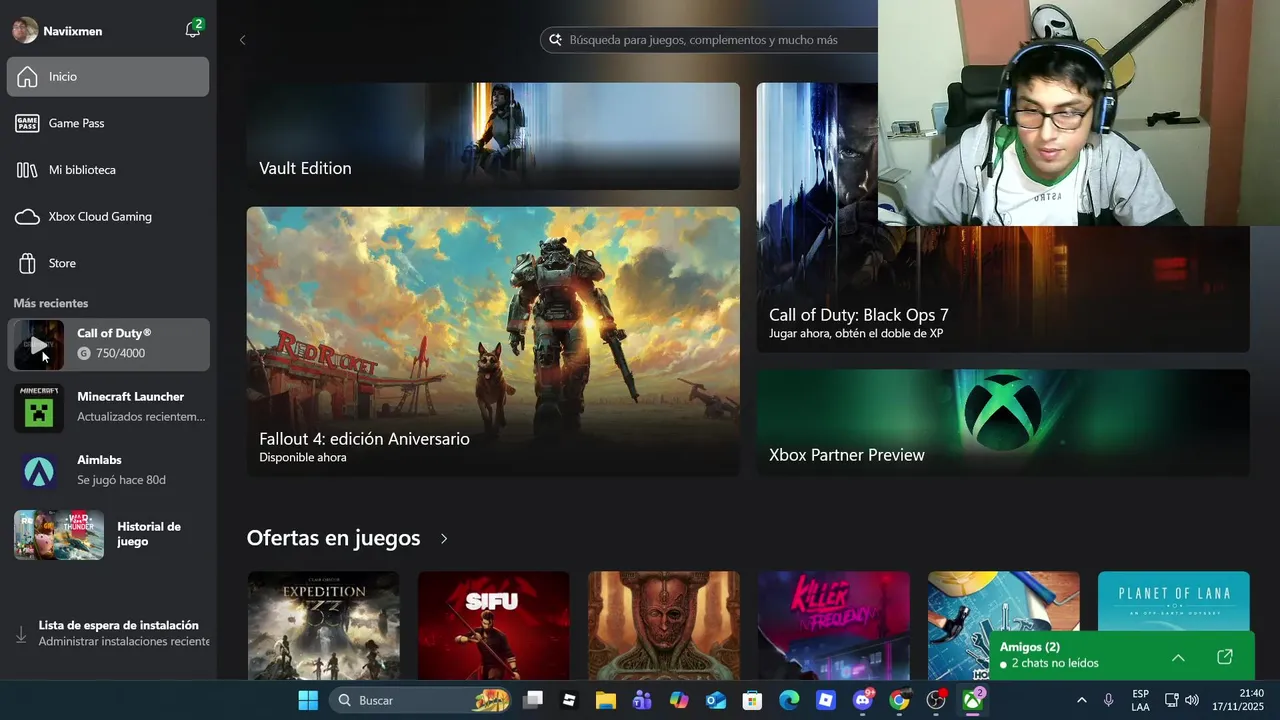Open the game tile with the carved mask
Image resolution: width=1280 pixels, height=720 pixels.
click(664, 626)
